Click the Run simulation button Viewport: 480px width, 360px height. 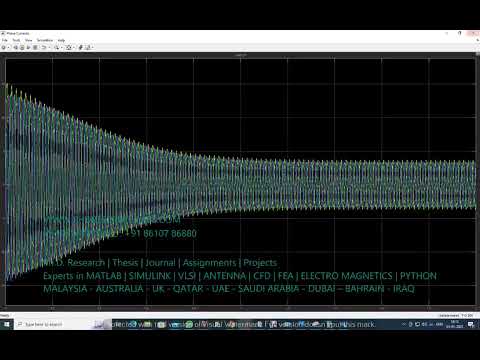[x=22, y=47]
